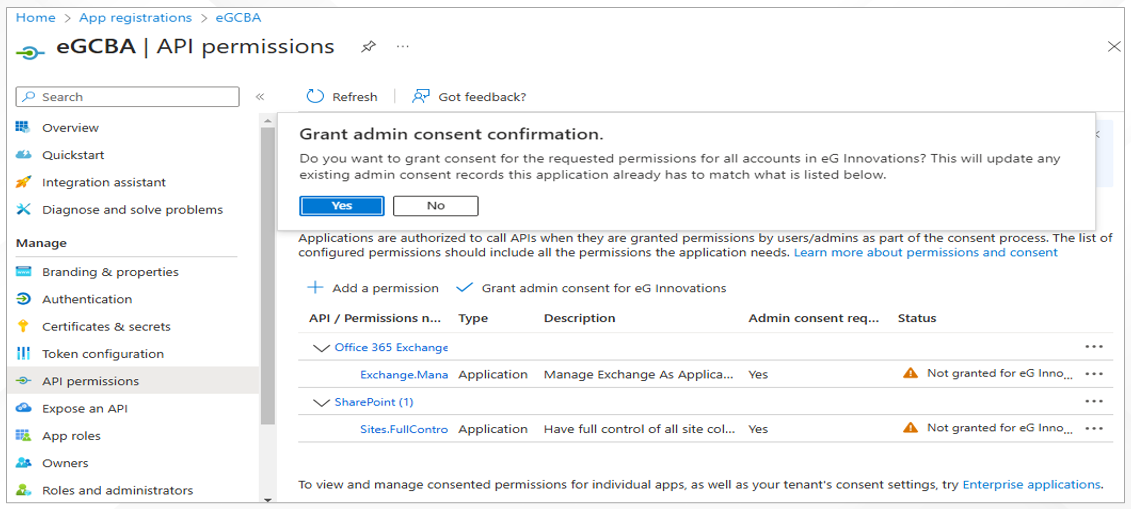Click the Quickstart cloud icon
Viewport: 1131px width, 509px height.
[23, 155]
